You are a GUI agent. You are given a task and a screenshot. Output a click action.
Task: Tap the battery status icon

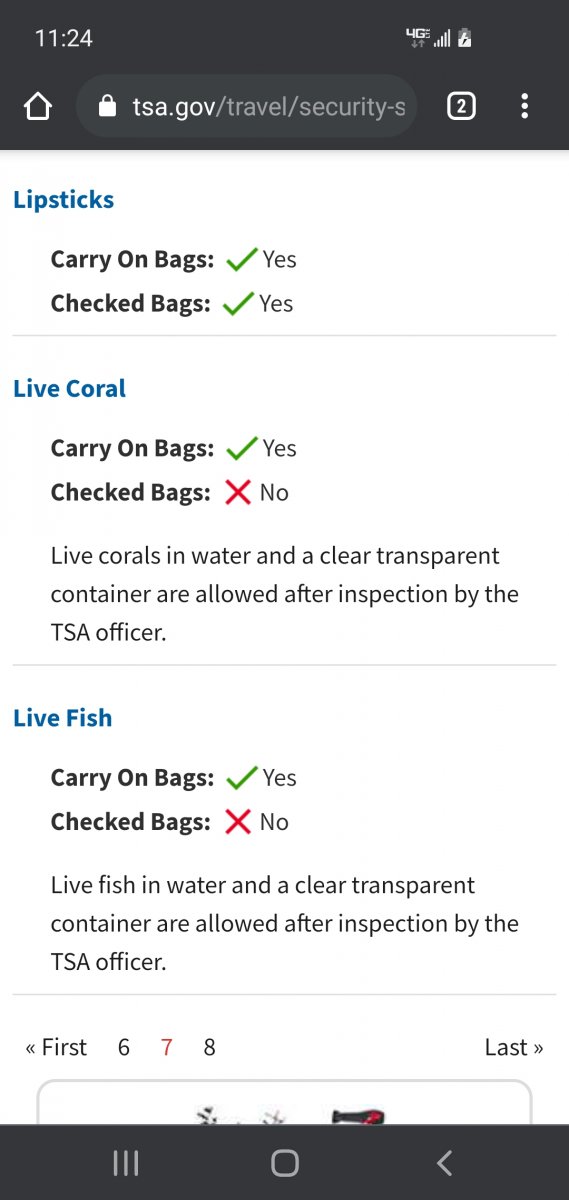(464, 38)
